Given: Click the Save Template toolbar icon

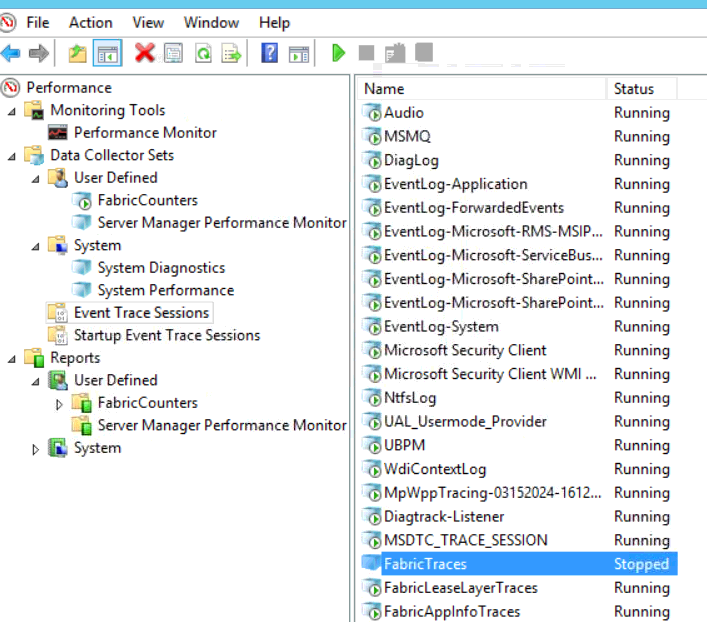Looking at the screenshot, I should 395,53.
